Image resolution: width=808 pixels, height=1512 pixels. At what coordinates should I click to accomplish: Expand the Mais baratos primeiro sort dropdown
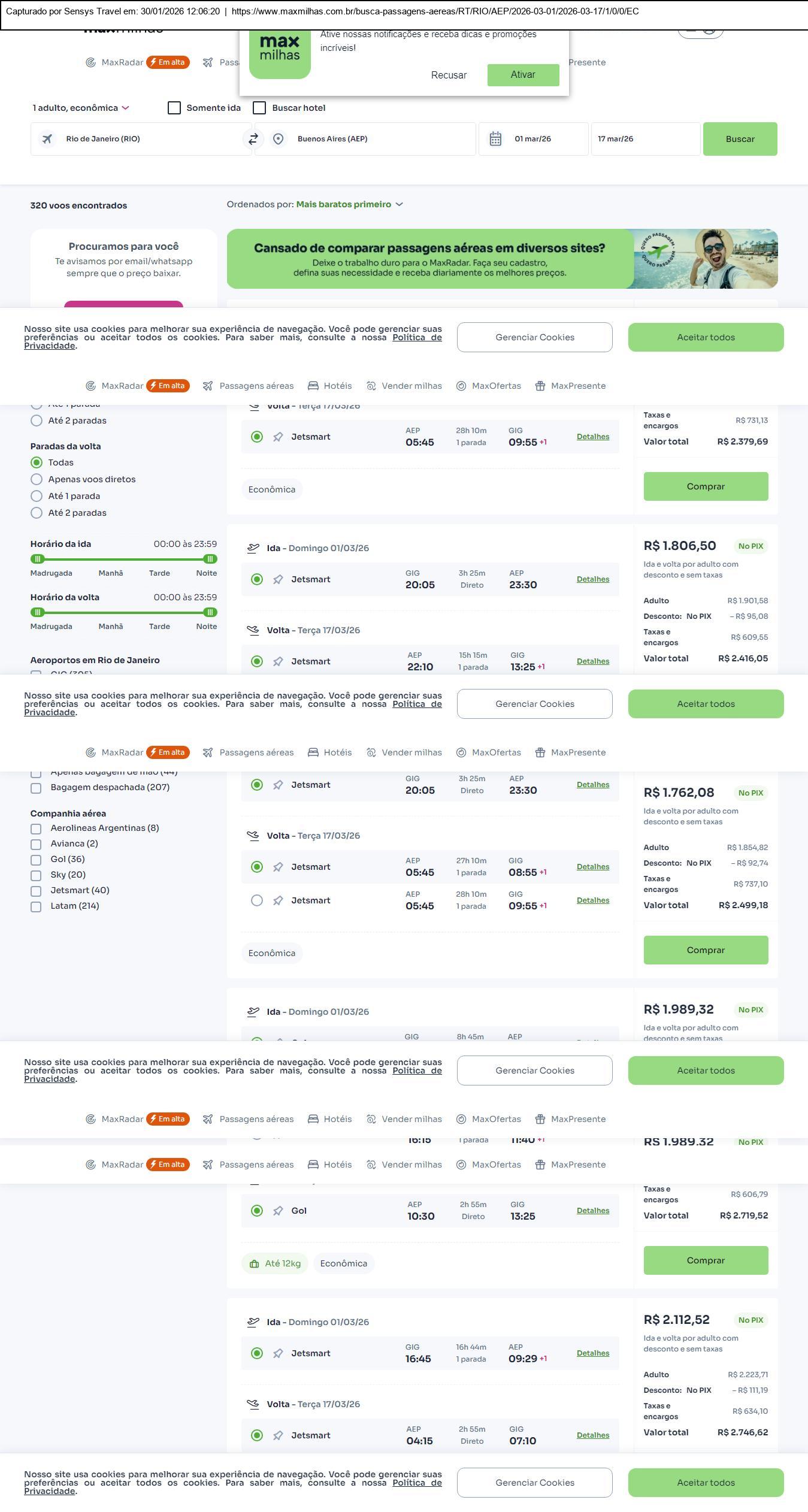click(349, 204)
